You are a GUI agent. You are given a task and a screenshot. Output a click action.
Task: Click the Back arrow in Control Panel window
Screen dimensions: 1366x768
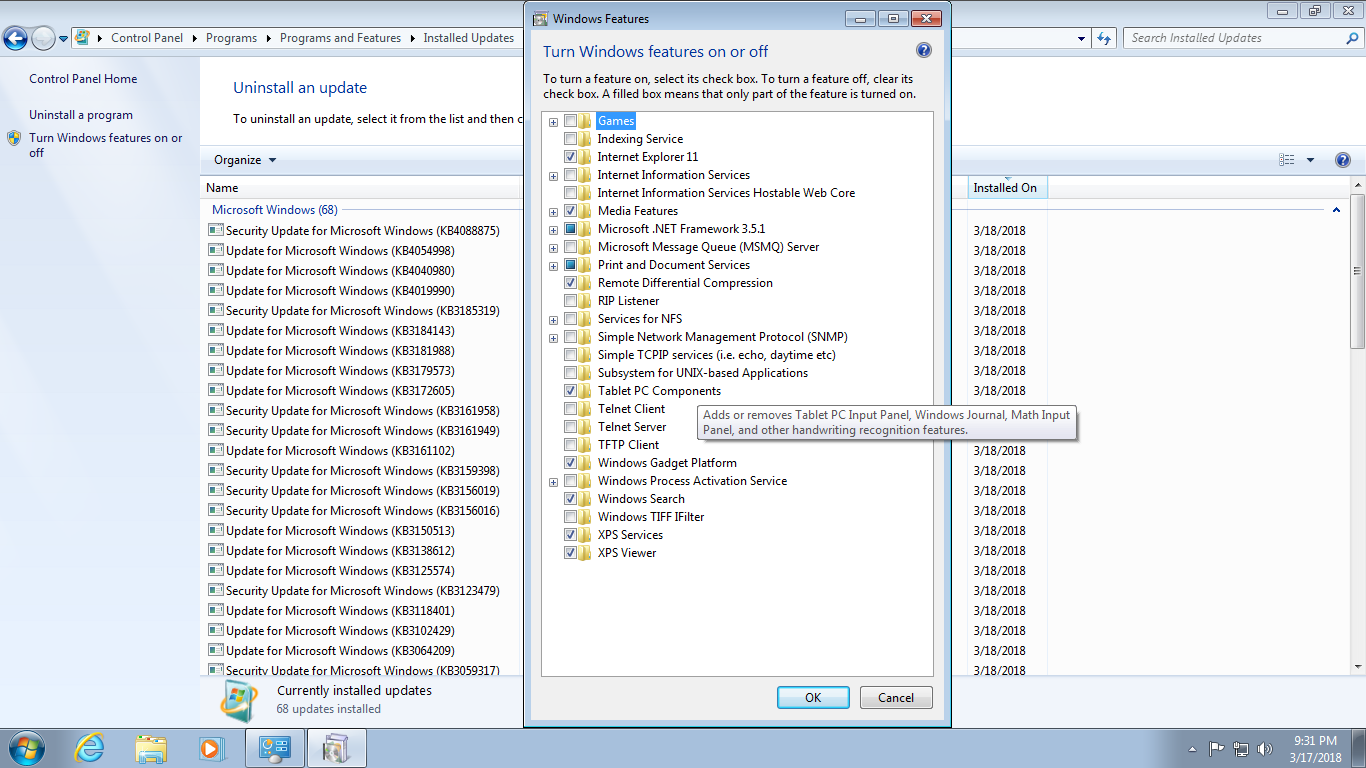[x=15, y=38]
